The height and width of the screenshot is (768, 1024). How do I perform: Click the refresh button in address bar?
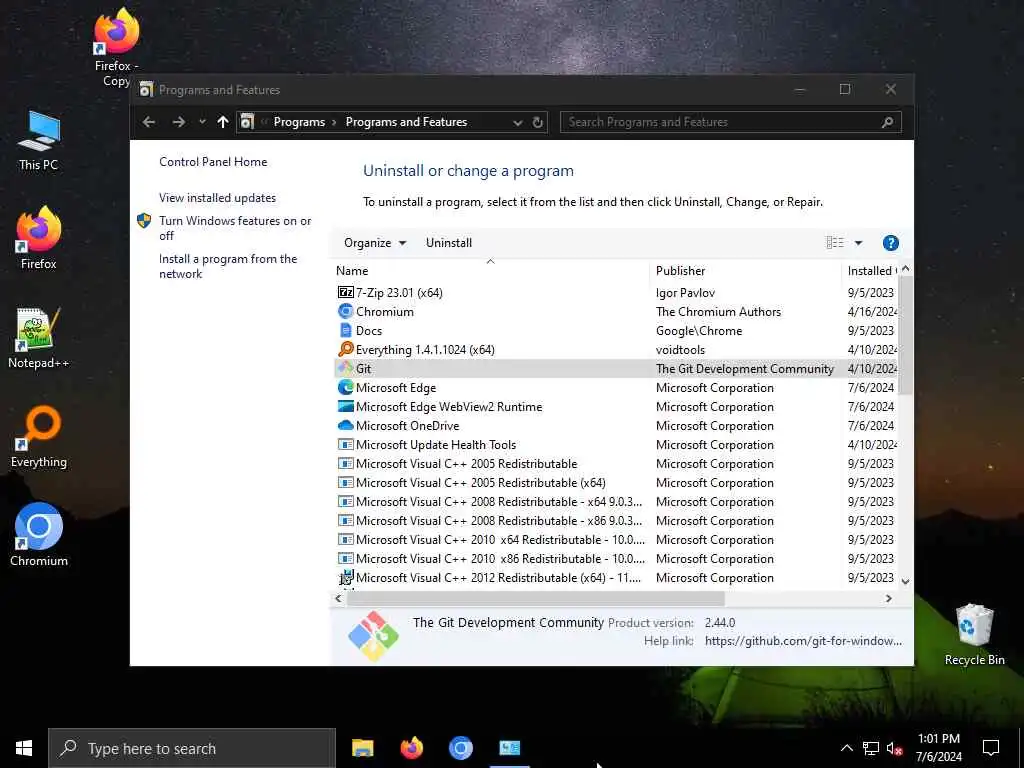[537, 122]
